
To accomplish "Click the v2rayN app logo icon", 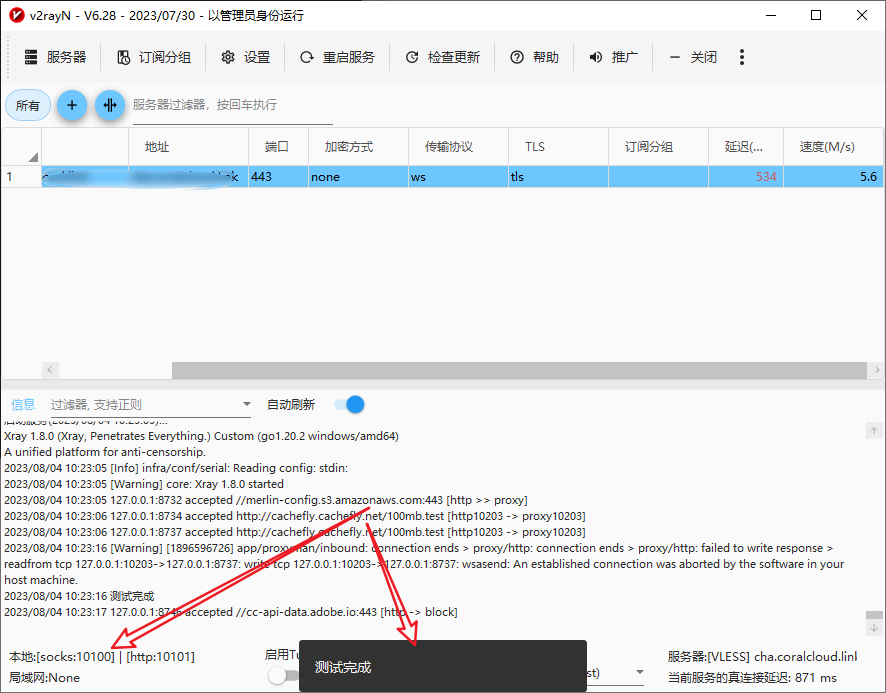I will (x=16, y=15).
